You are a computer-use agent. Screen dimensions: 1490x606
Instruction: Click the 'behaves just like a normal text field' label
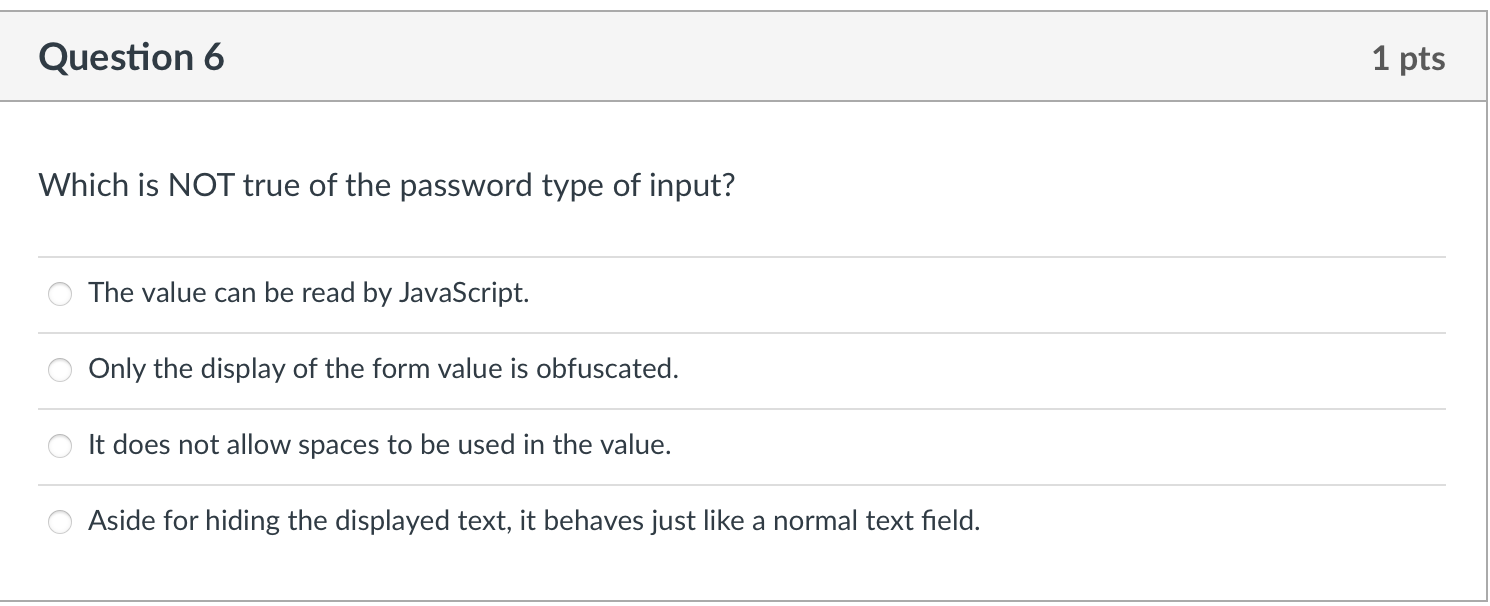pos(534,521)
